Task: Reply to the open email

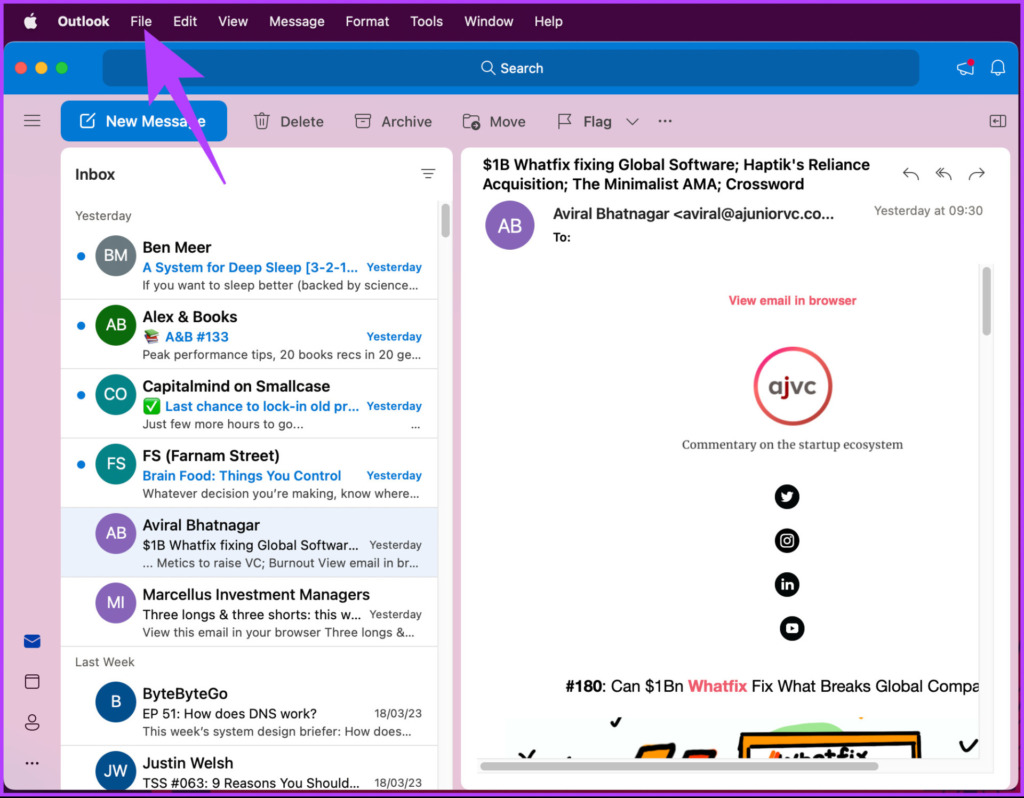Action: click(910, 174)
